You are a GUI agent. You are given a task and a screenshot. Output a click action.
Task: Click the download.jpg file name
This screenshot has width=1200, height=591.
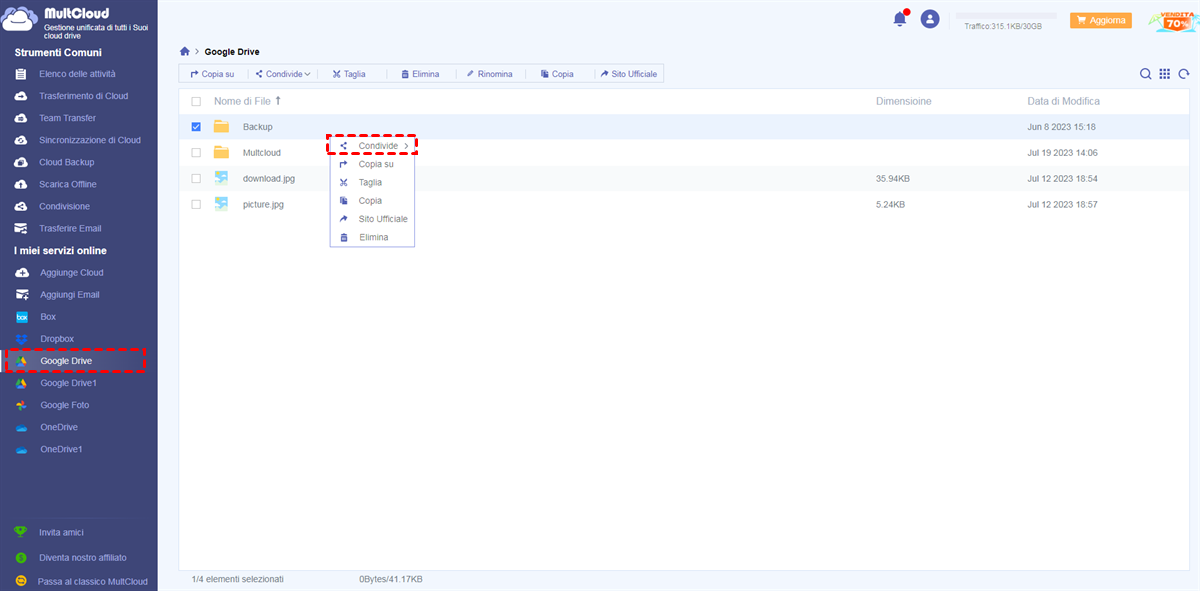pyautogui.click(x=269, y=178)
